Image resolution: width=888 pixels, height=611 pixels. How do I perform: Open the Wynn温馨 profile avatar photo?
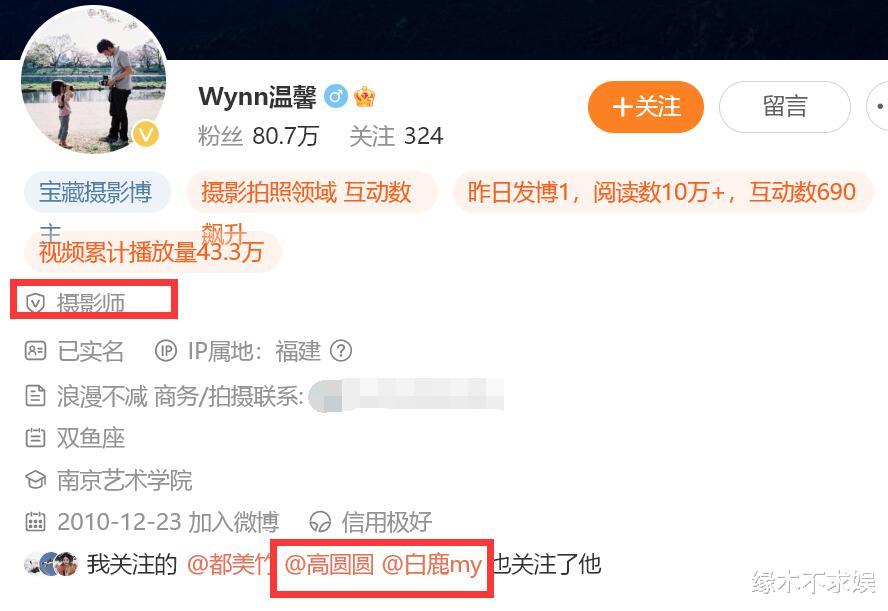pyautogui.click(x=94, y=80)
